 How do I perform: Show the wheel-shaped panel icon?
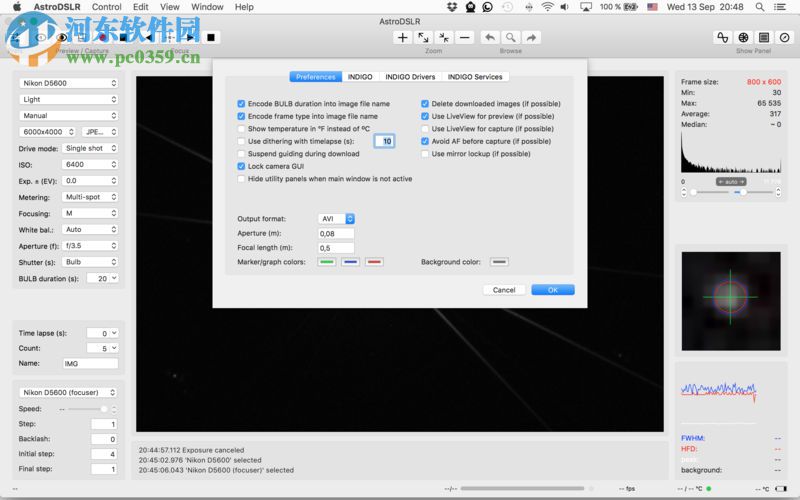[743, 37]
